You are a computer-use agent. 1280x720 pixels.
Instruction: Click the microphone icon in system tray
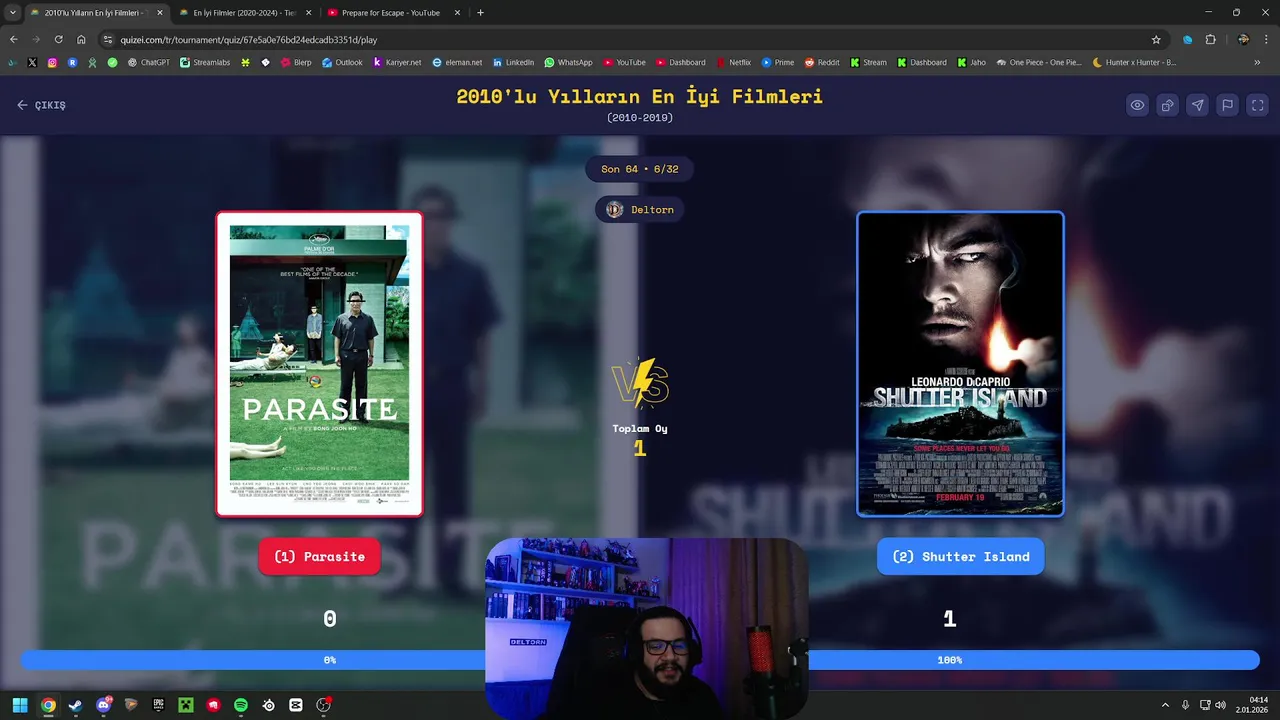point(1185,705)
